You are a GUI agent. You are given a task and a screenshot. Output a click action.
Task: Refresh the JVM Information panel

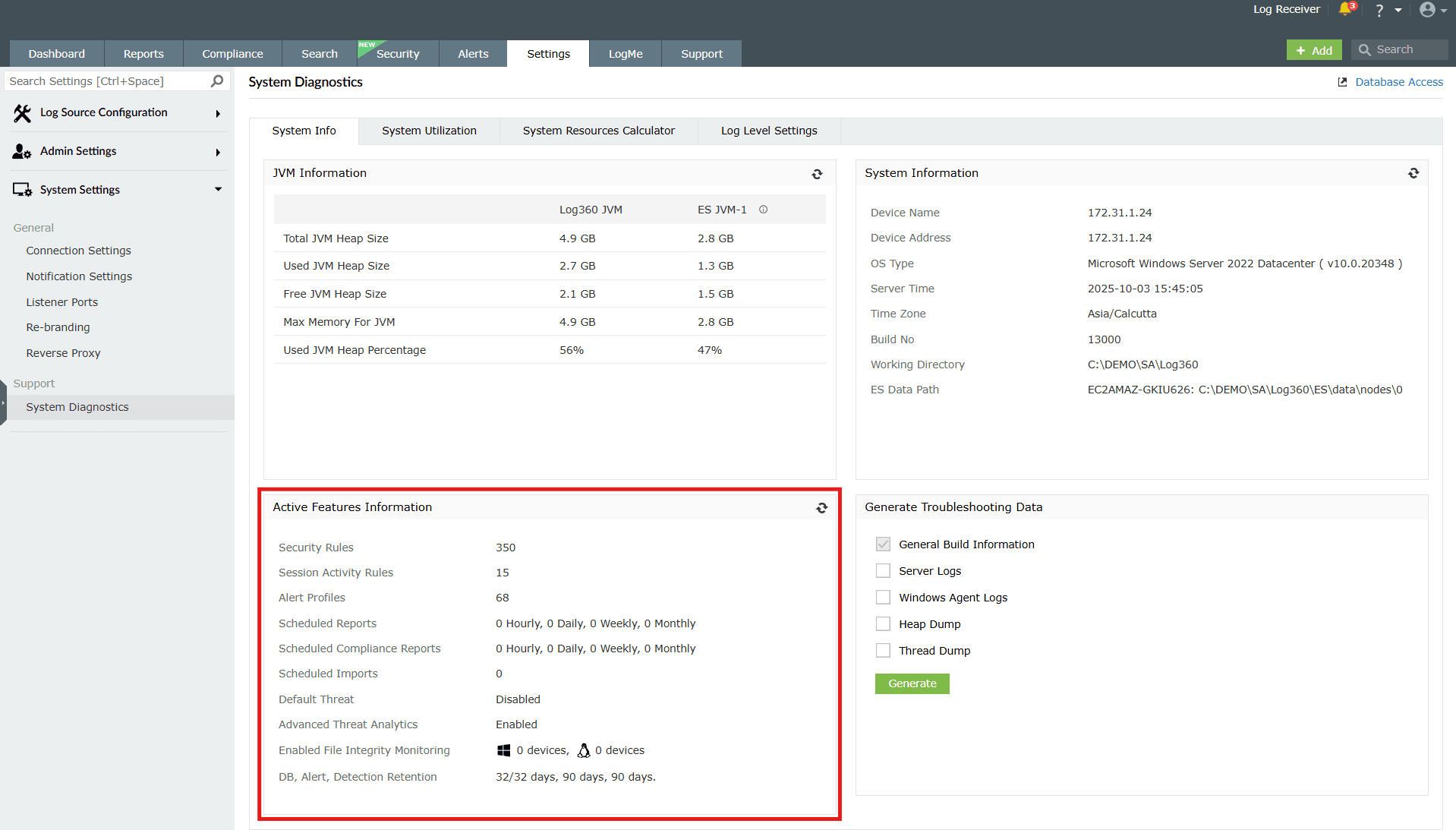click(x=817, y=174)
